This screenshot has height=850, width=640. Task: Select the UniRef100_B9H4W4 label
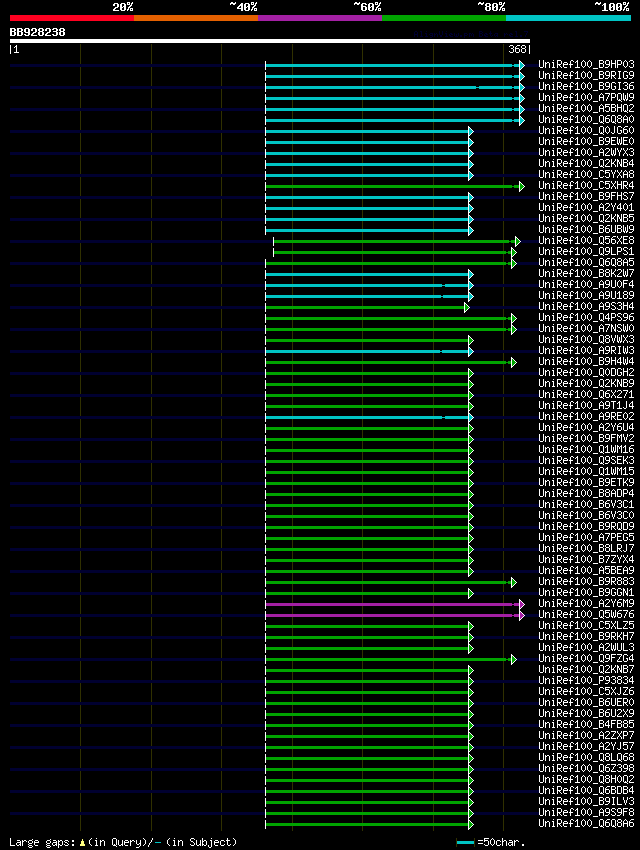point(586,362)
